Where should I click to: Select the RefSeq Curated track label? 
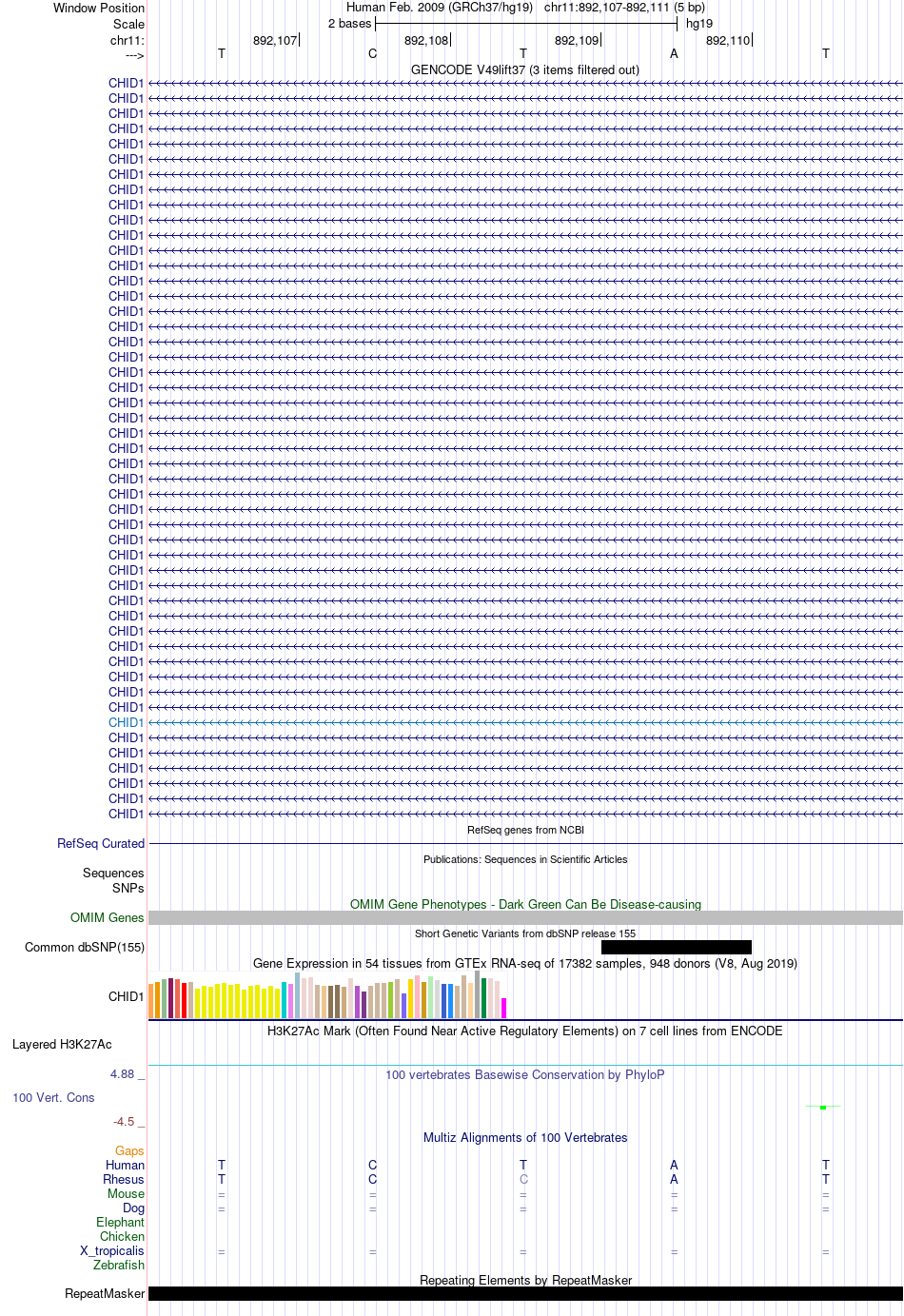pos(101,843)
